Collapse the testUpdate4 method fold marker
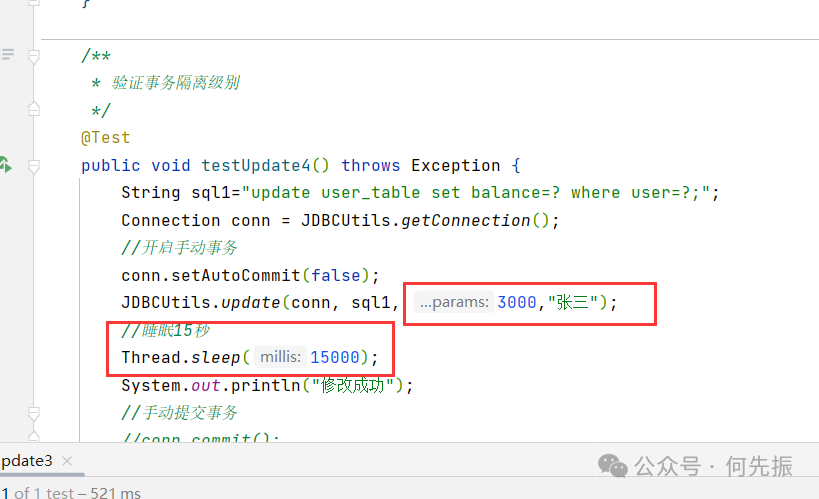The height and width of the screenshot is (499, 819). click(x=34, y=166)
